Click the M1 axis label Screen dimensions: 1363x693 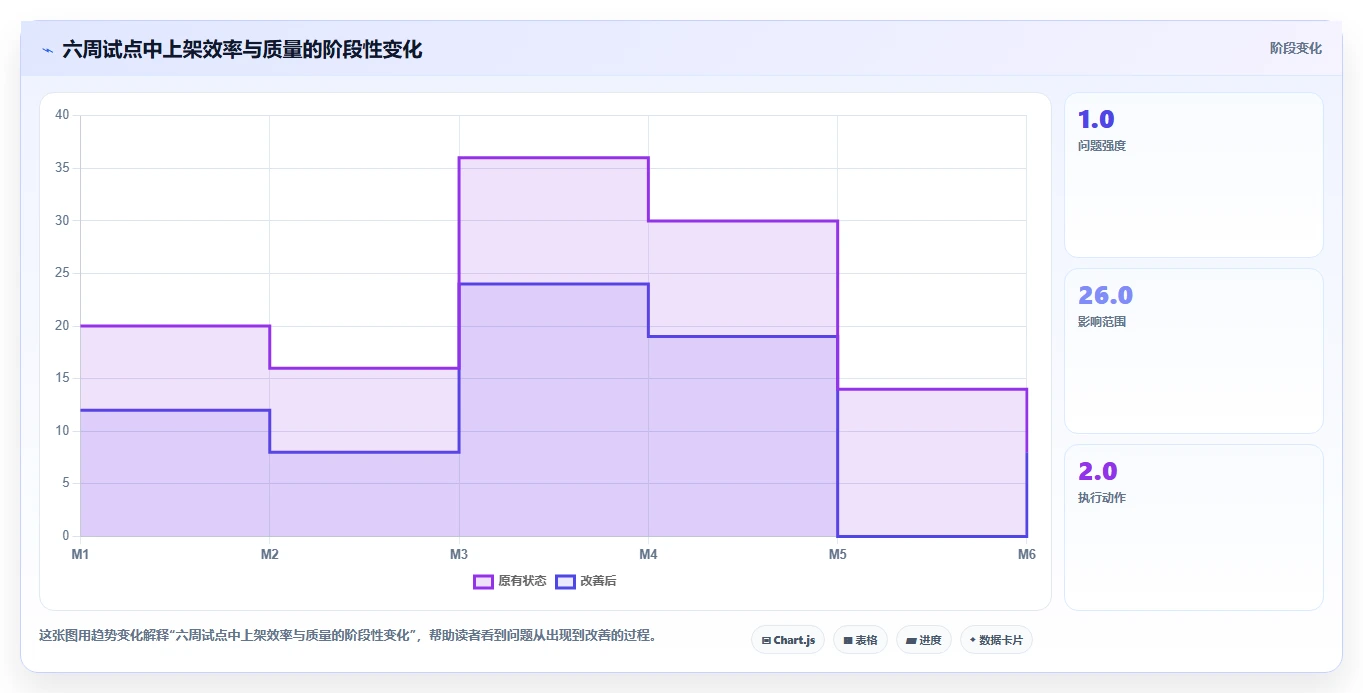coord(80,554)
